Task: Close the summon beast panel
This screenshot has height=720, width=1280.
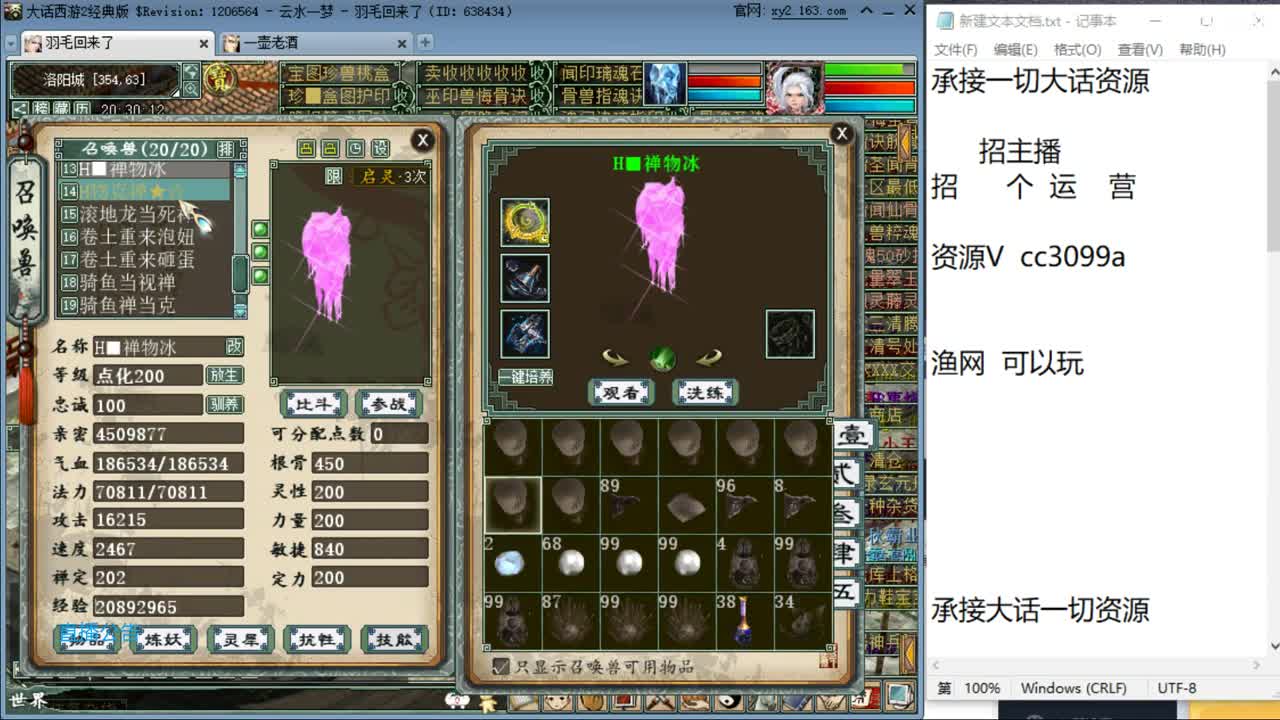Action: pos(422,140)
